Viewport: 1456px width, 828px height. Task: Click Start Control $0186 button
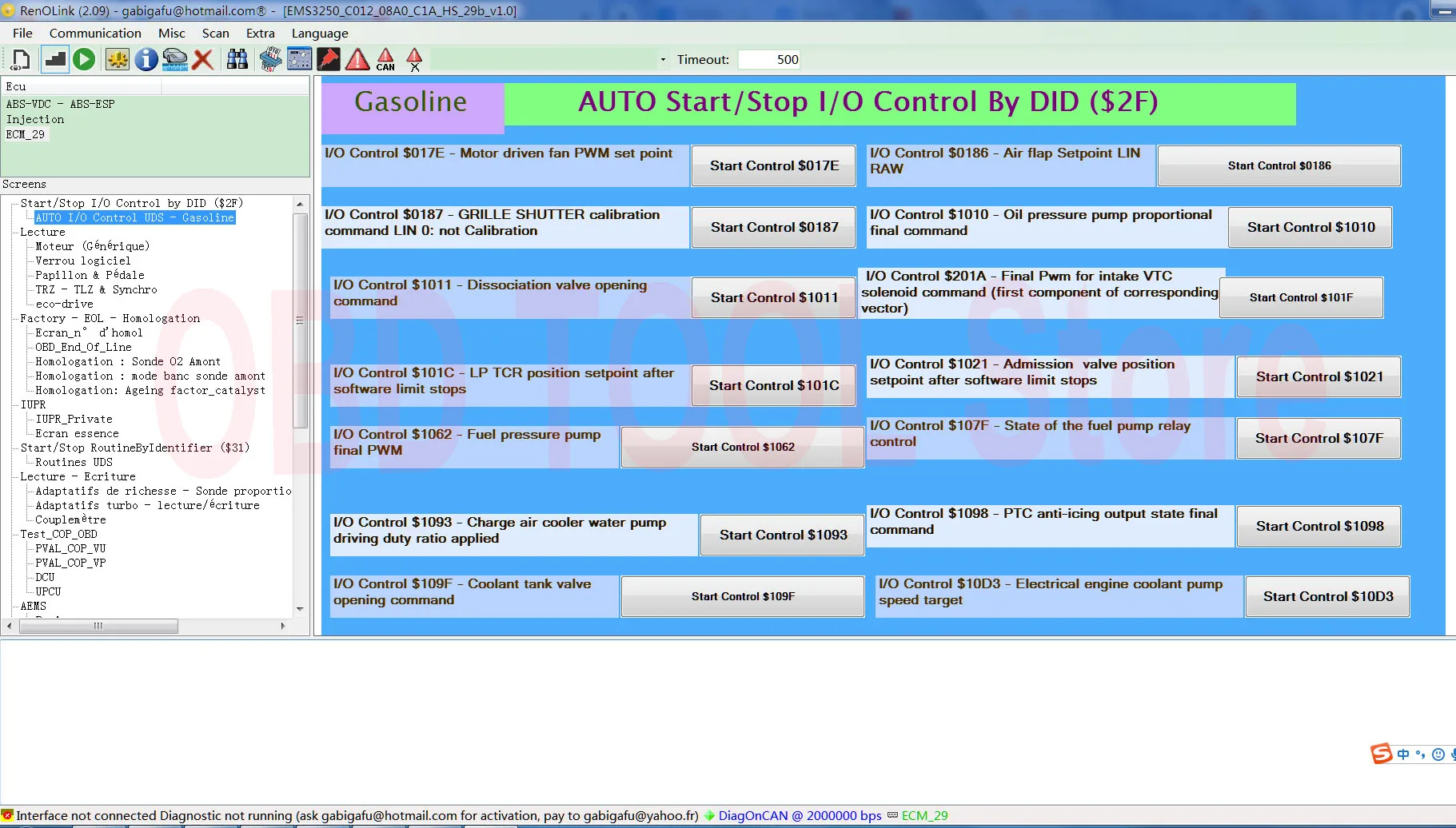point(1279,165)
